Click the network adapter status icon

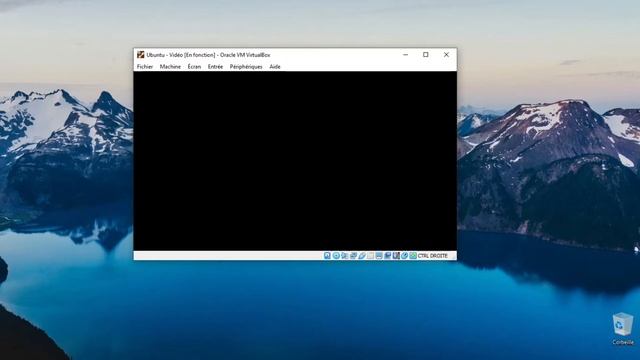[x=353, y=256]
